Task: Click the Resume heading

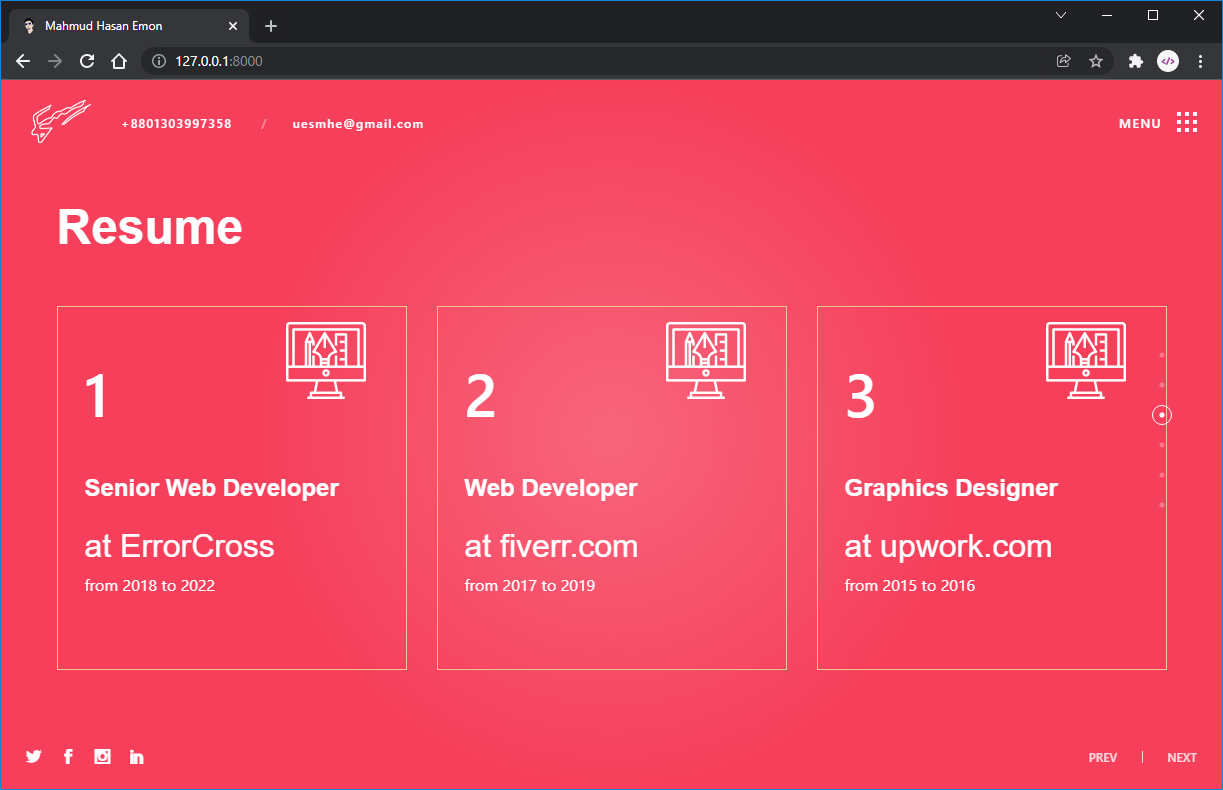Action: click(150, 227)
